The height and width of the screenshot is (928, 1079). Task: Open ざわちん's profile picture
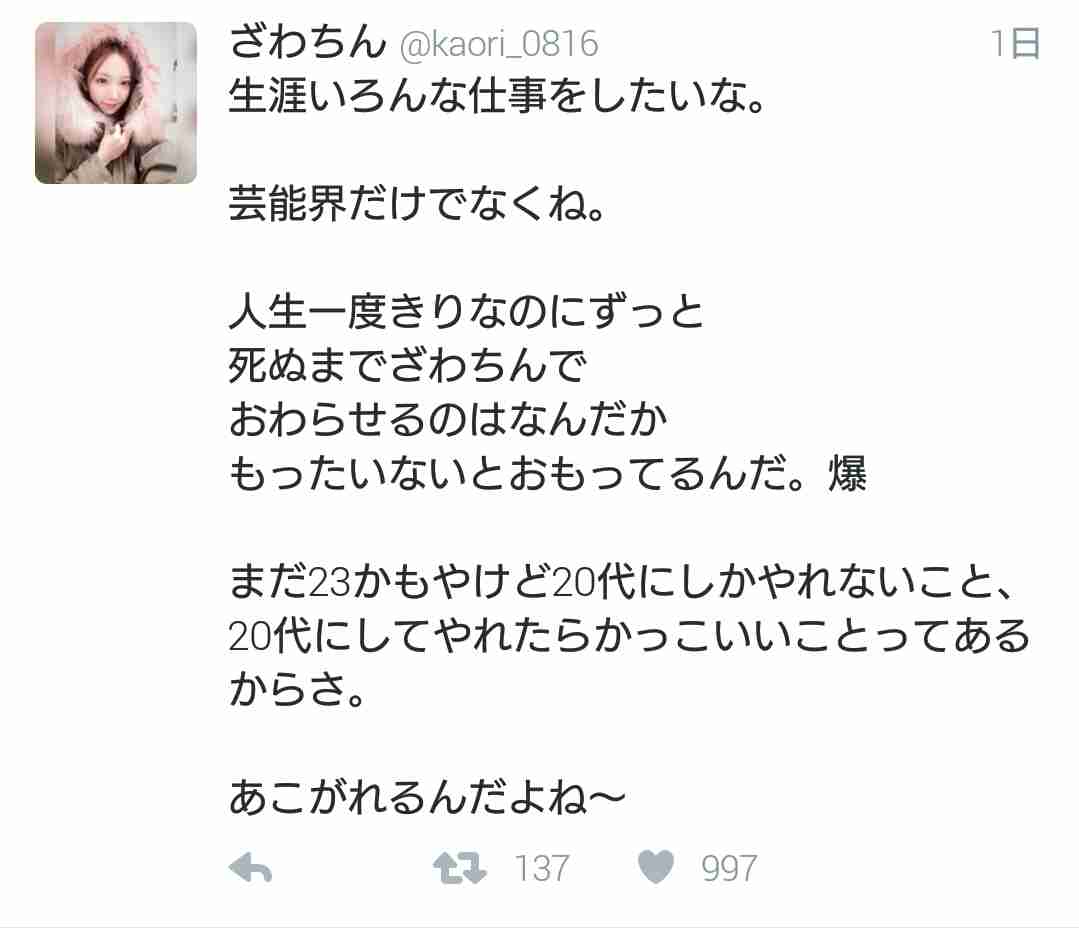pos(116,102)
